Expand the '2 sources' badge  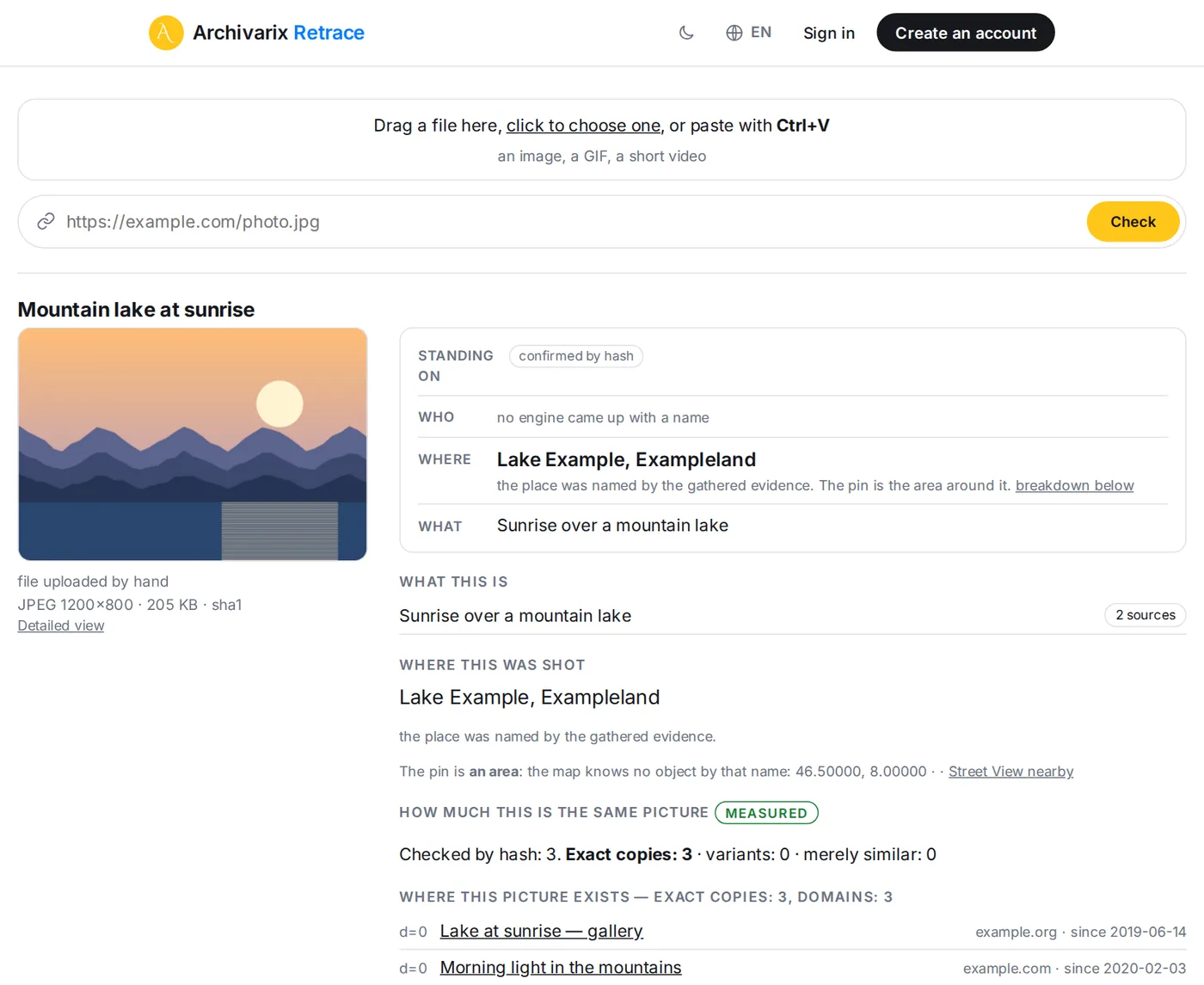click(x=1146, y=615)
